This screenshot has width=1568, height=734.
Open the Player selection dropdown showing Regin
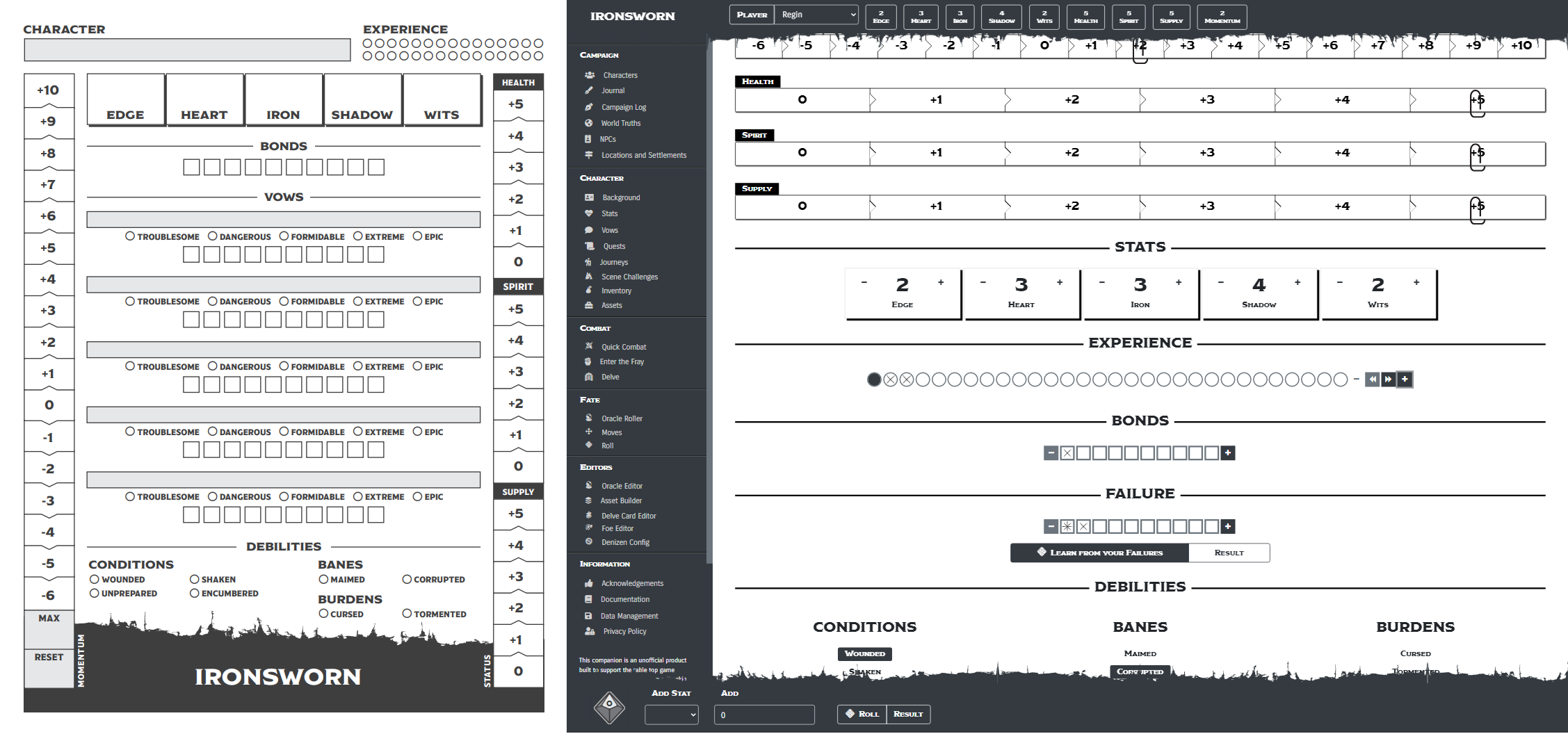pos(817,15)
